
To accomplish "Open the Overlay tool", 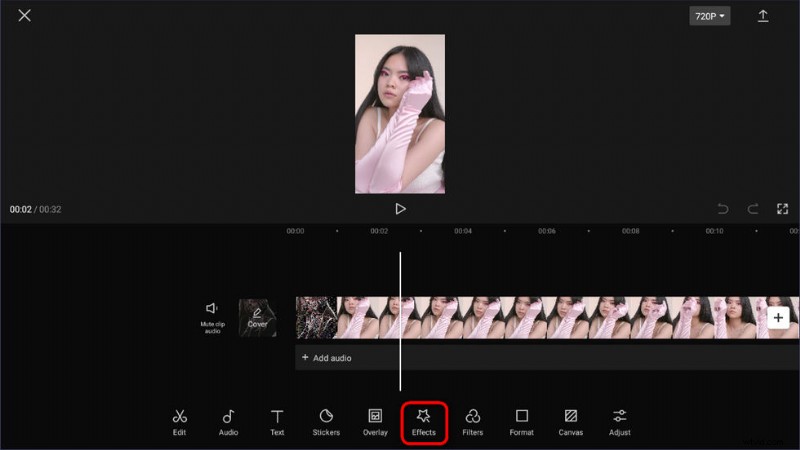I will [x=375, y=422].
